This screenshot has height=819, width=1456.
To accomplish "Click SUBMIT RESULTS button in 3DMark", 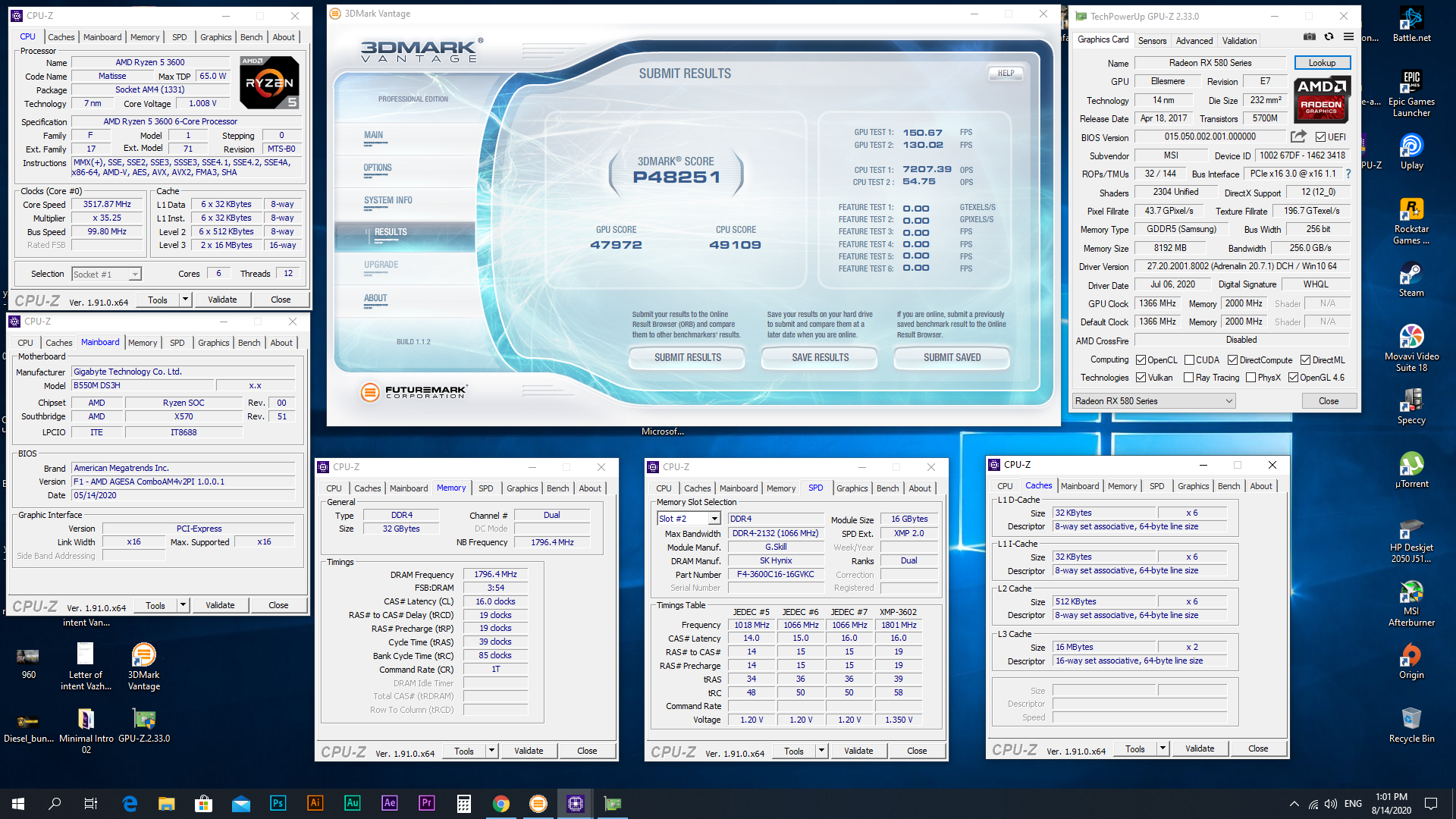I will [x=688, y=358].
